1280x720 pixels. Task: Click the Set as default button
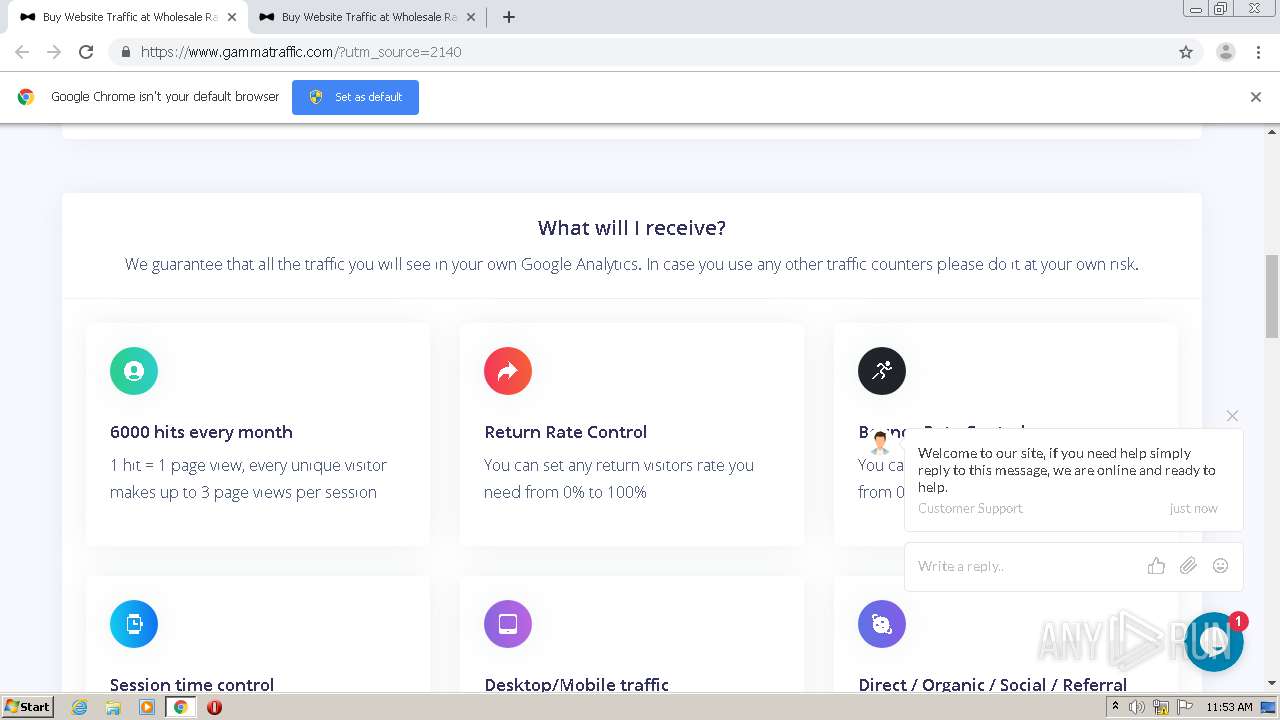355,97
